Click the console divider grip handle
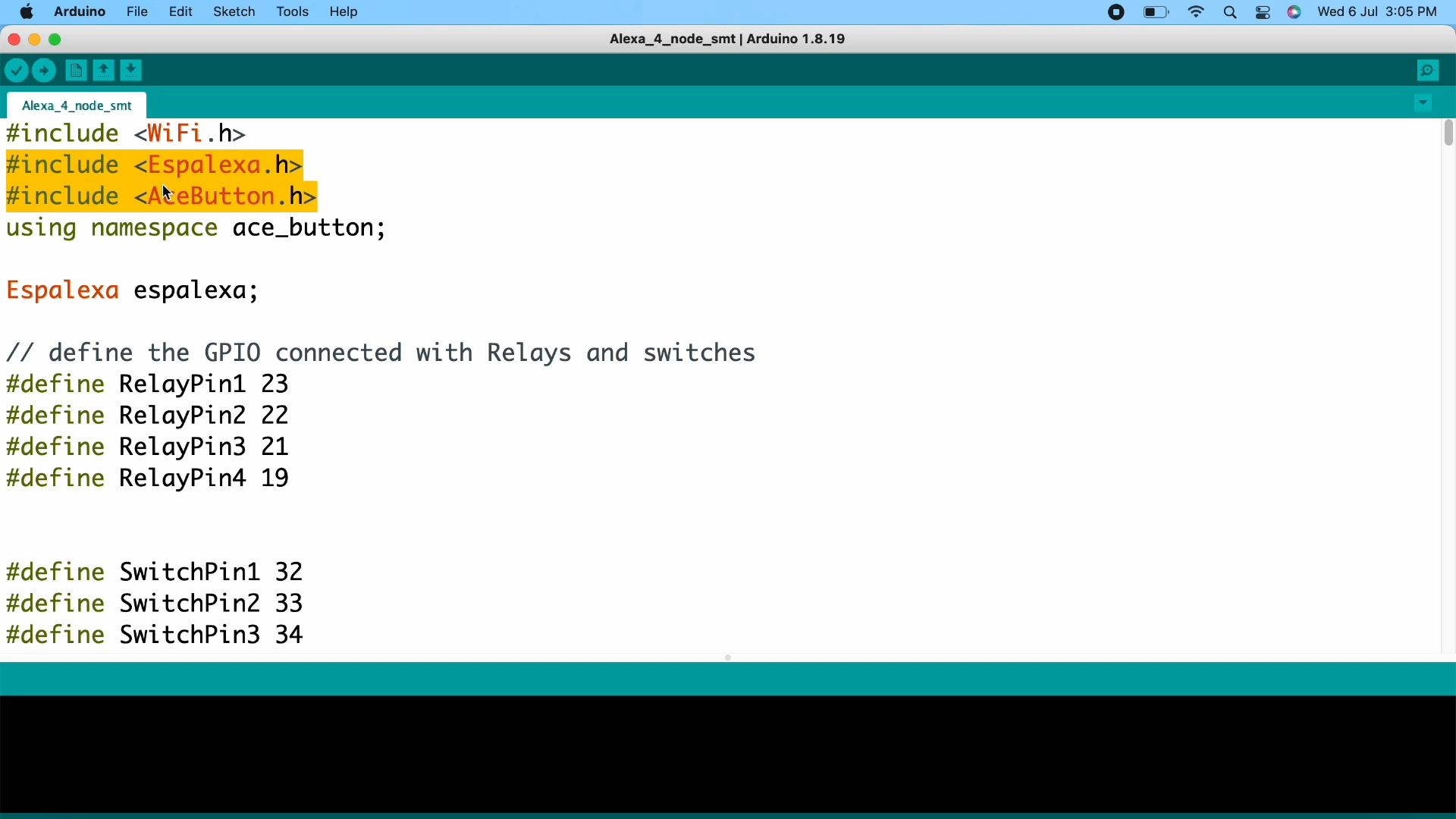 pos(729,657)
